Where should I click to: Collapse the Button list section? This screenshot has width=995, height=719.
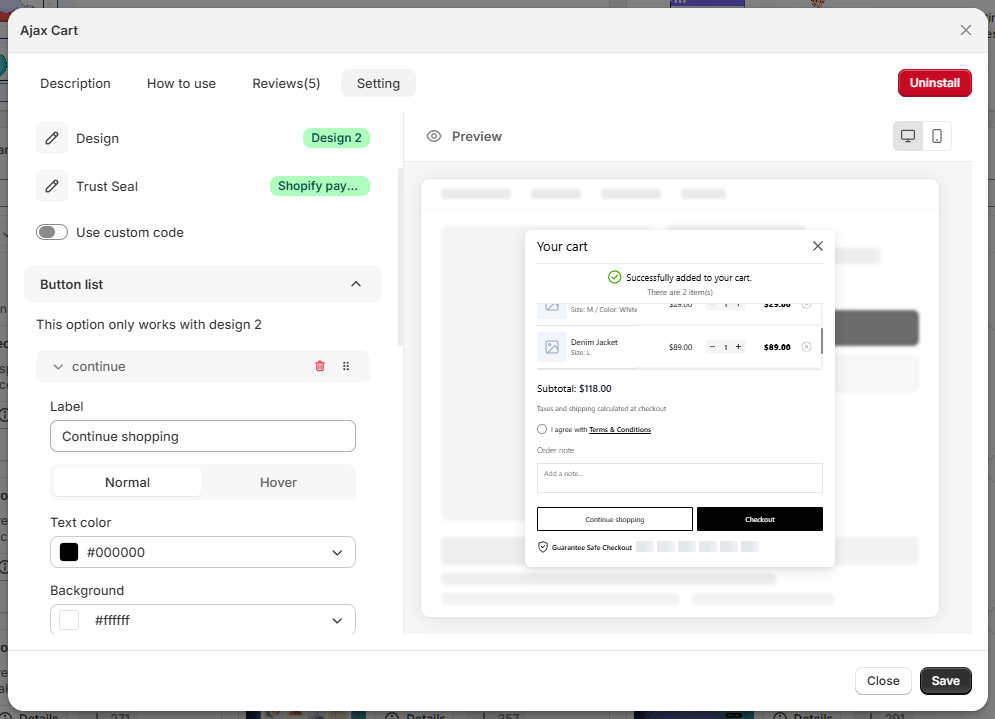click(x=356, y=284)
